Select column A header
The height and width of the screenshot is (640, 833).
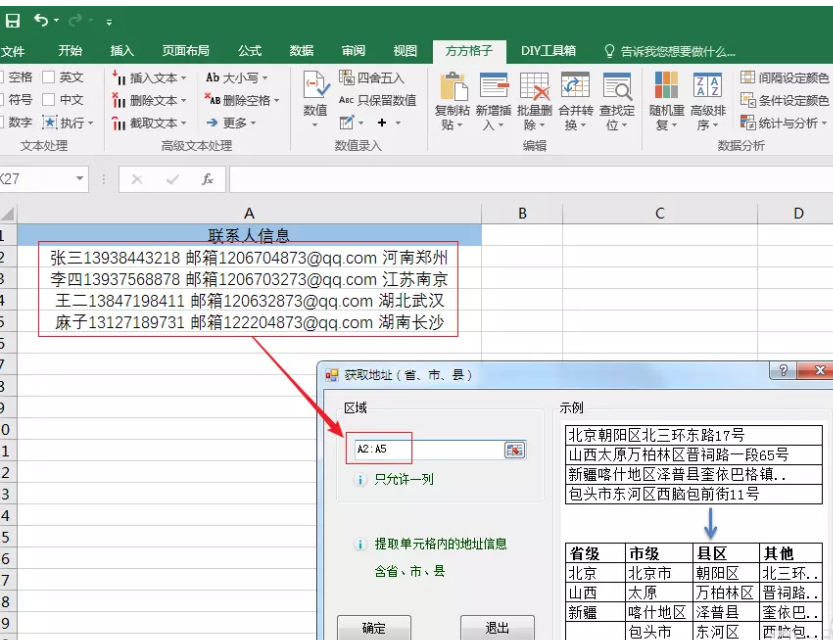tap(249, 214)
